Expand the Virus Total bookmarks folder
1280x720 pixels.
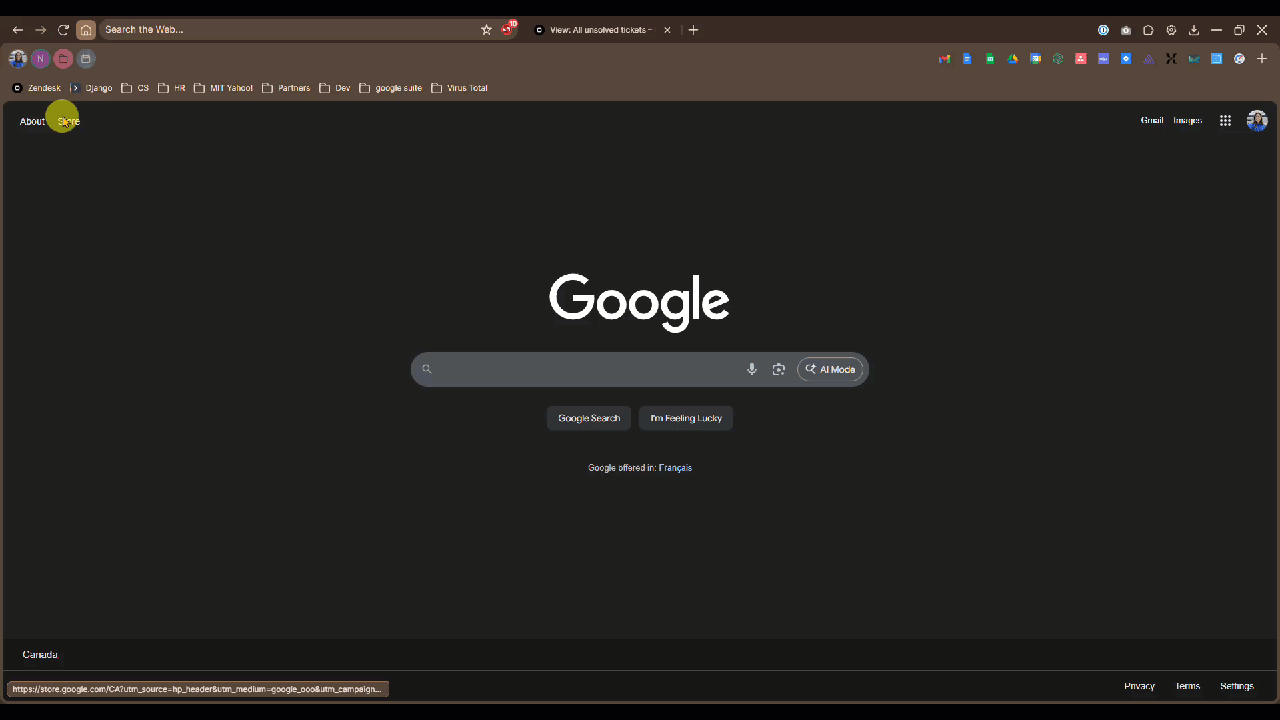click(x=460, y=88)
